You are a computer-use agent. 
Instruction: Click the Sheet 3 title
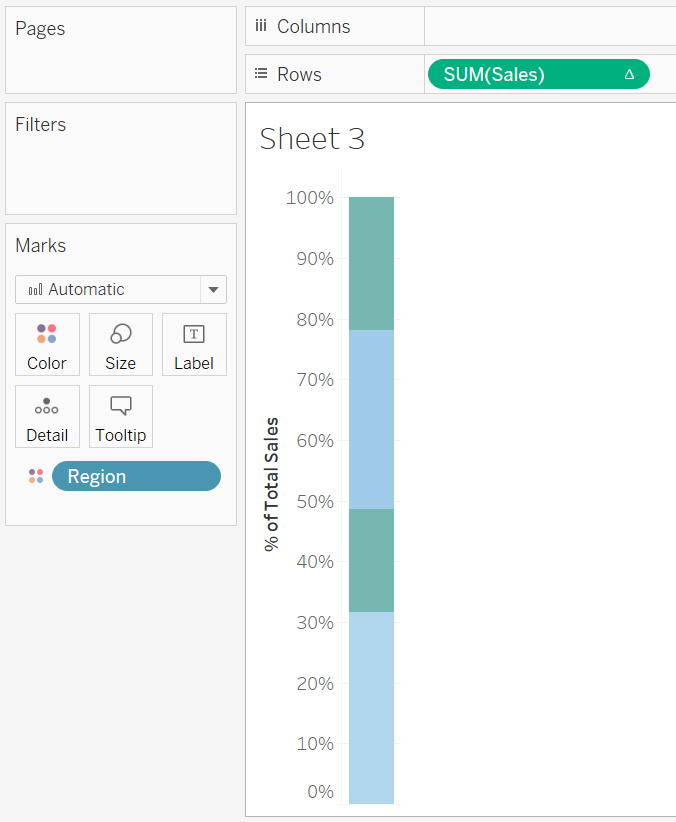click(x=311, y=140)
